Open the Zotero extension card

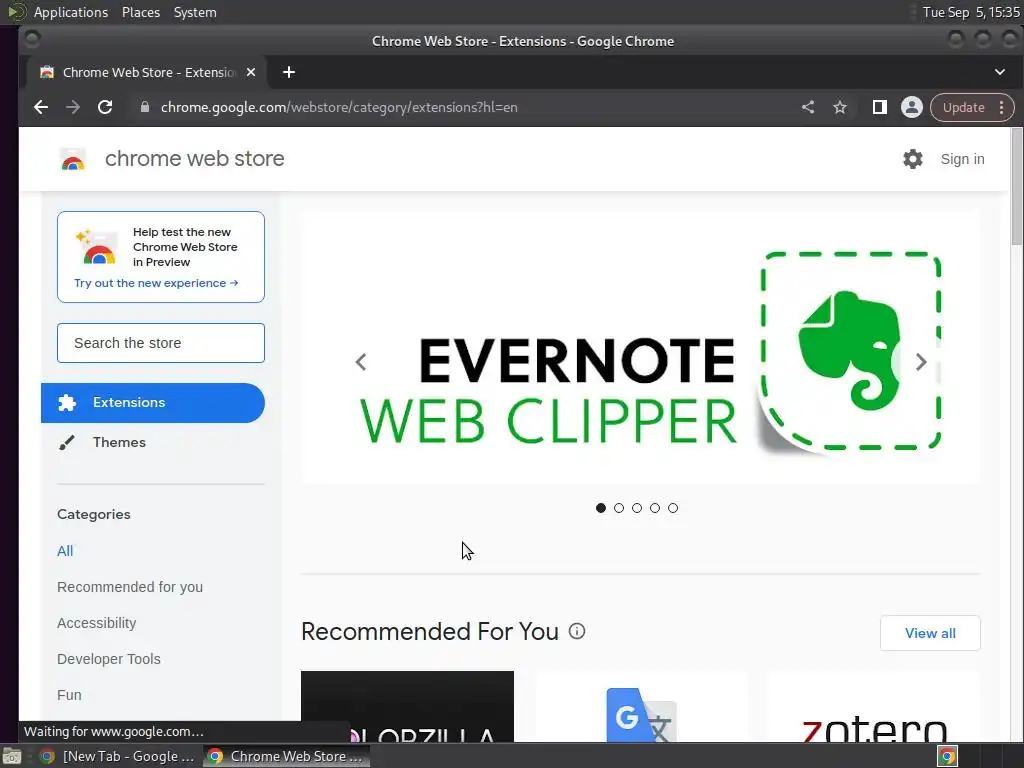[874, 707]
